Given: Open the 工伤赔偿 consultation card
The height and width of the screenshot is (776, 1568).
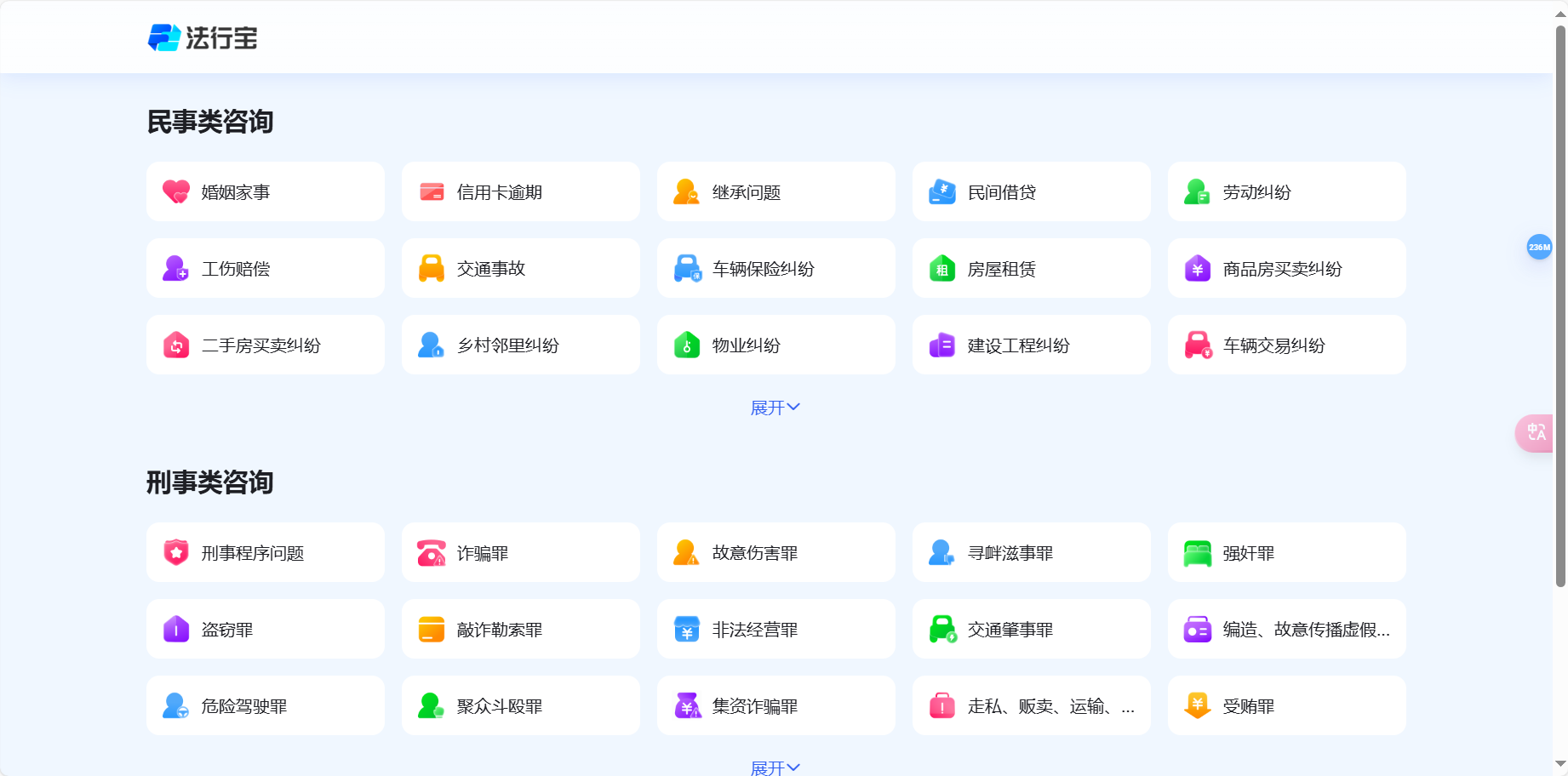Looking at the screenshot, I should point(266,268).
